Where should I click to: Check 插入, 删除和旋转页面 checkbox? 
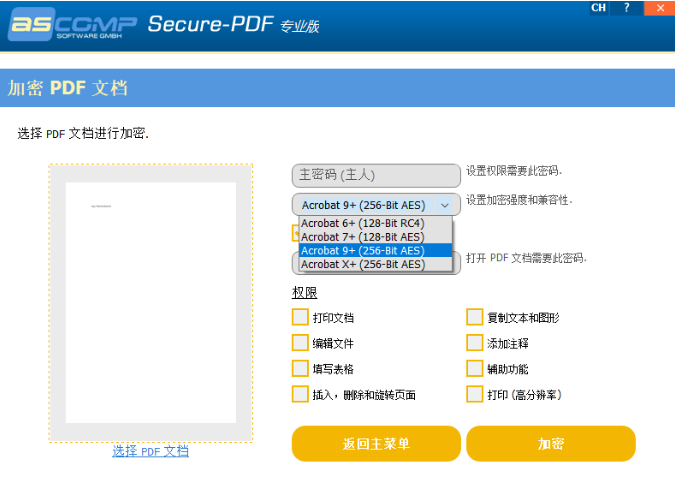pyautogui.click(x=300, y=394)
